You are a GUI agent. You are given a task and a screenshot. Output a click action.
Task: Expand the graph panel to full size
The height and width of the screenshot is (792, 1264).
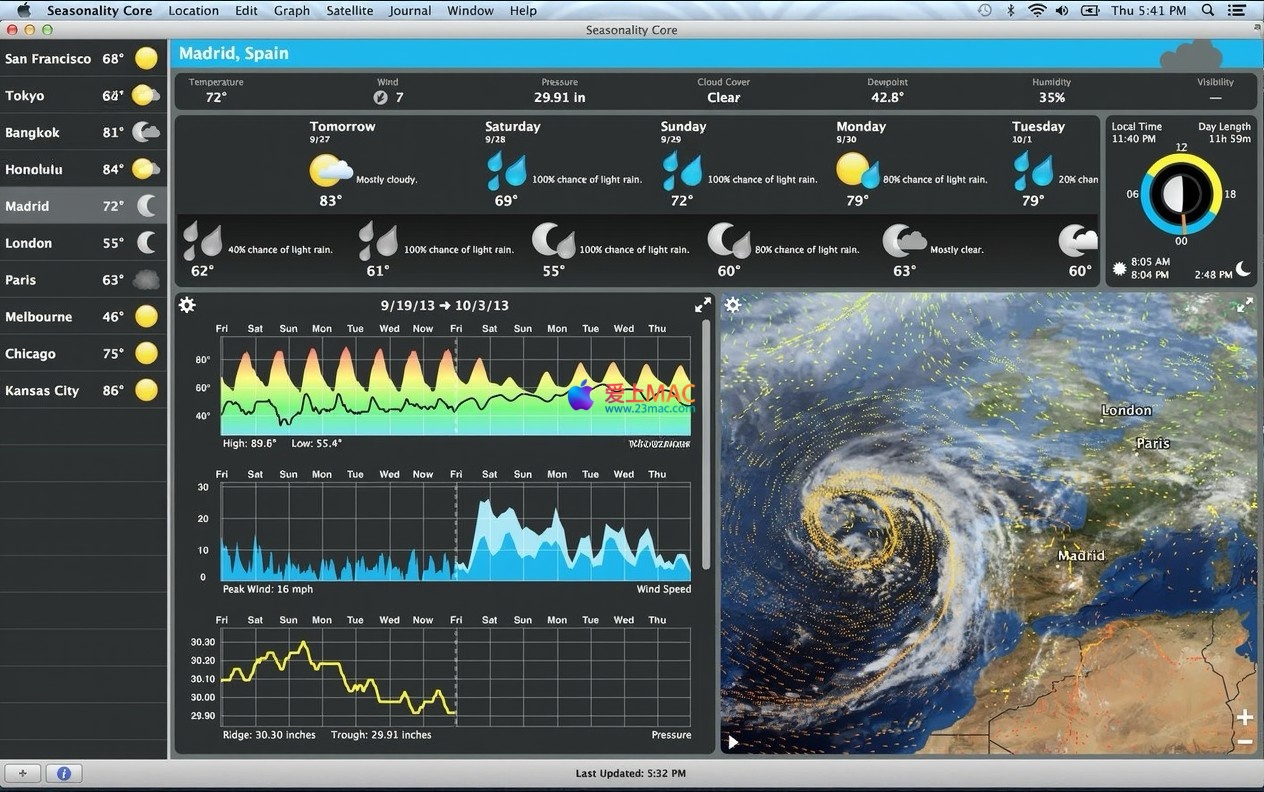pos(703,305)
